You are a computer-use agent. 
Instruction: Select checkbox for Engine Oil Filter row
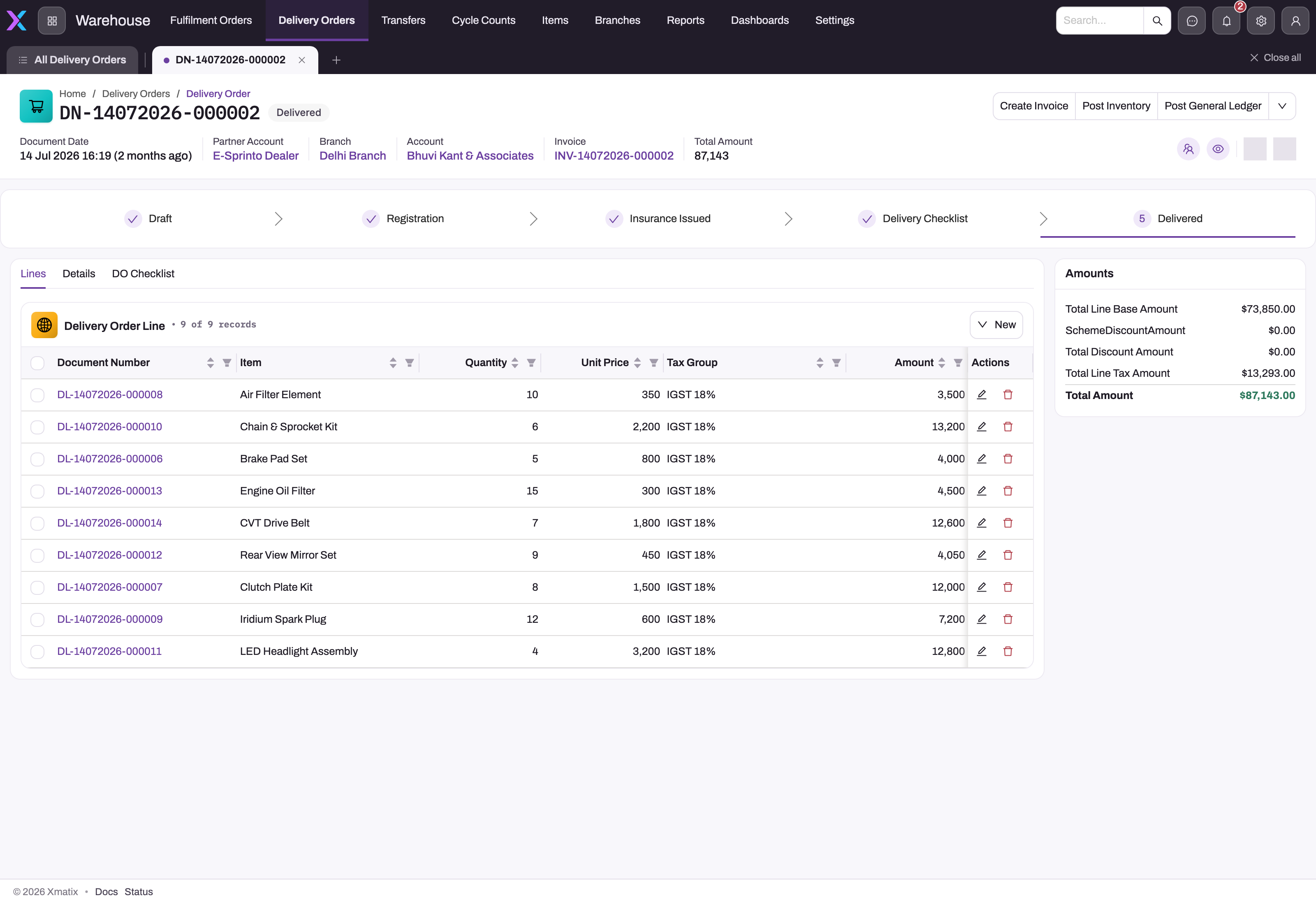point(37,491)
